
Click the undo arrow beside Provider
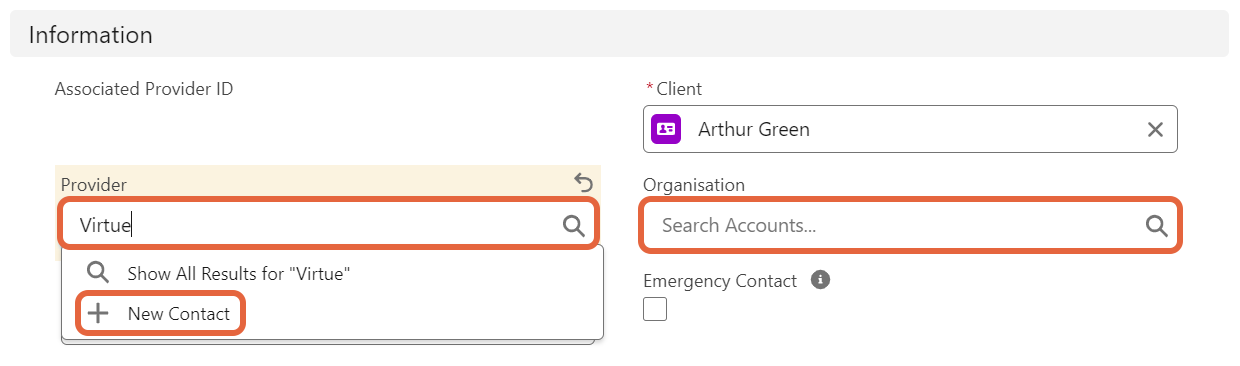pos(584,182)
